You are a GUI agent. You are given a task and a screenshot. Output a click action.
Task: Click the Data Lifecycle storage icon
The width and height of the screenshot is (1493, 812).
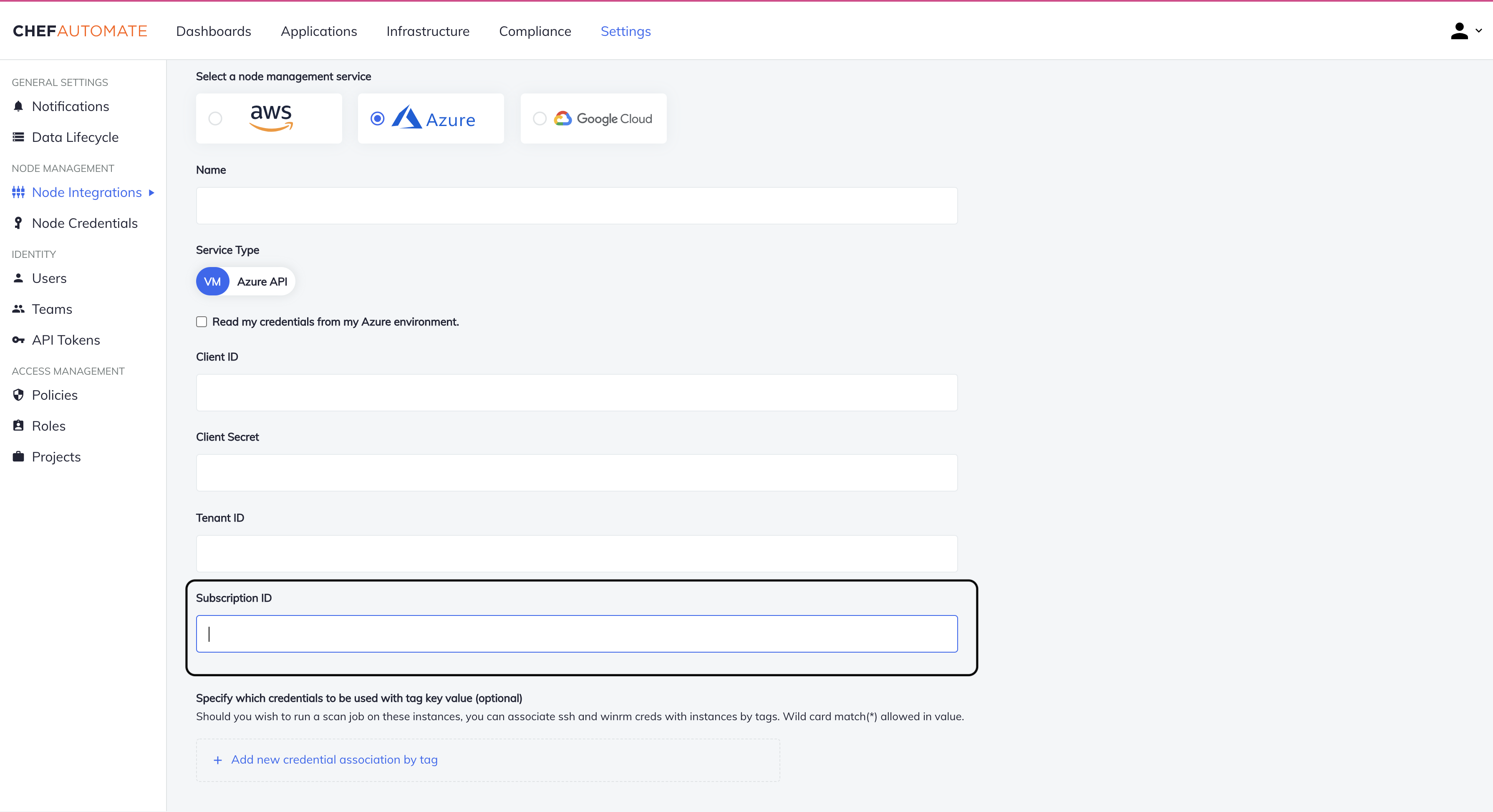18,137
